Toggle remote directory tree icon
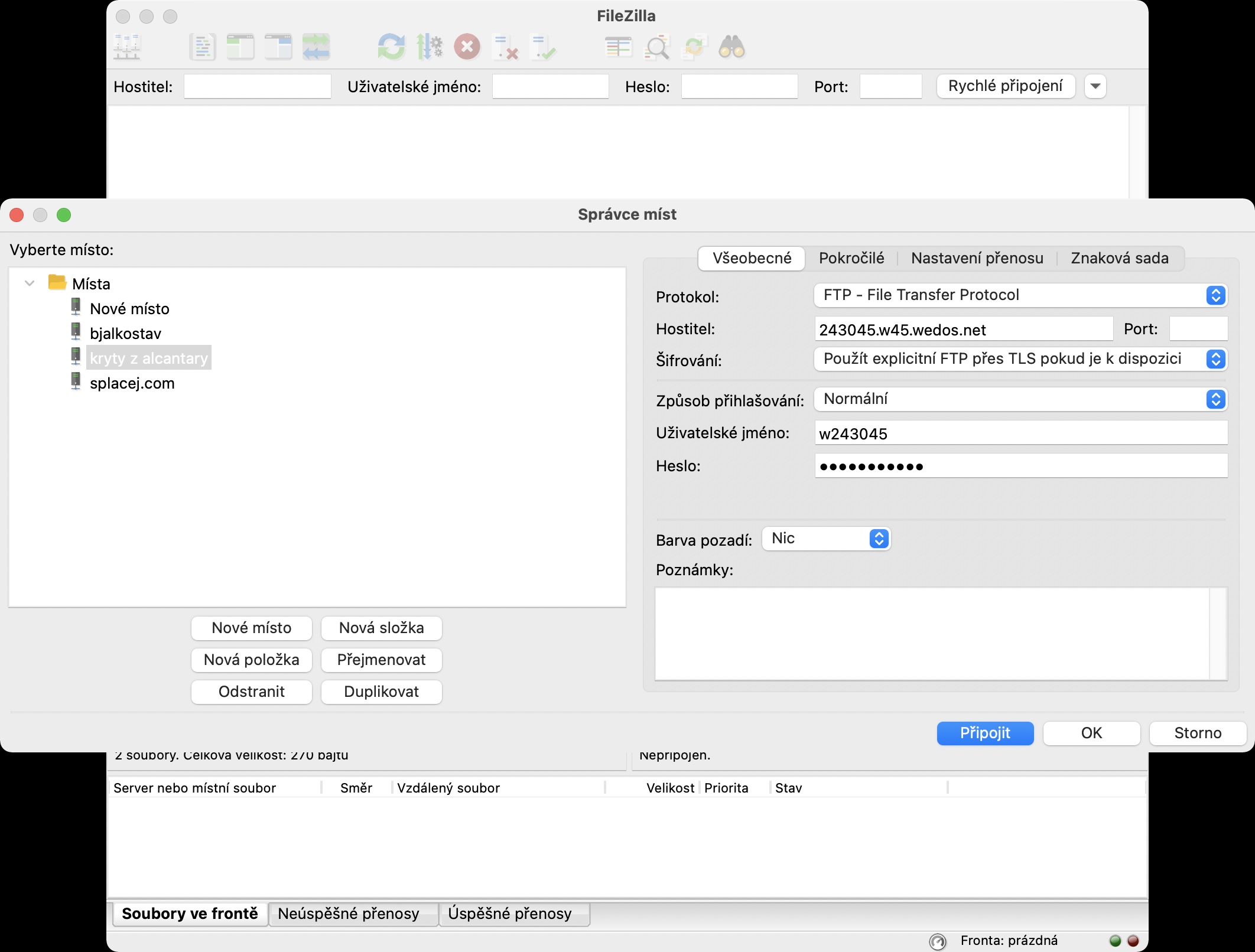Screen dimensions: 1255x952 click(278, 47)
